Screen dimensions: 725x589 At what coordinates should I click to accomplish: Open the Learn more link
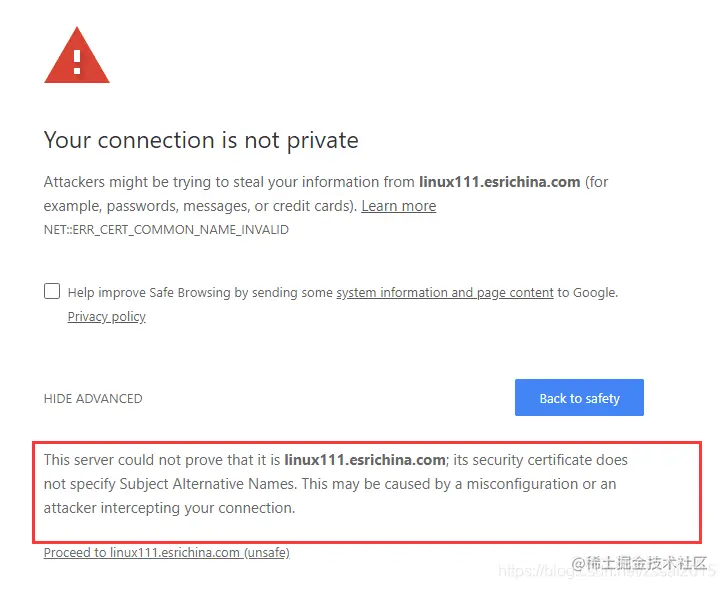click(399, 206)
